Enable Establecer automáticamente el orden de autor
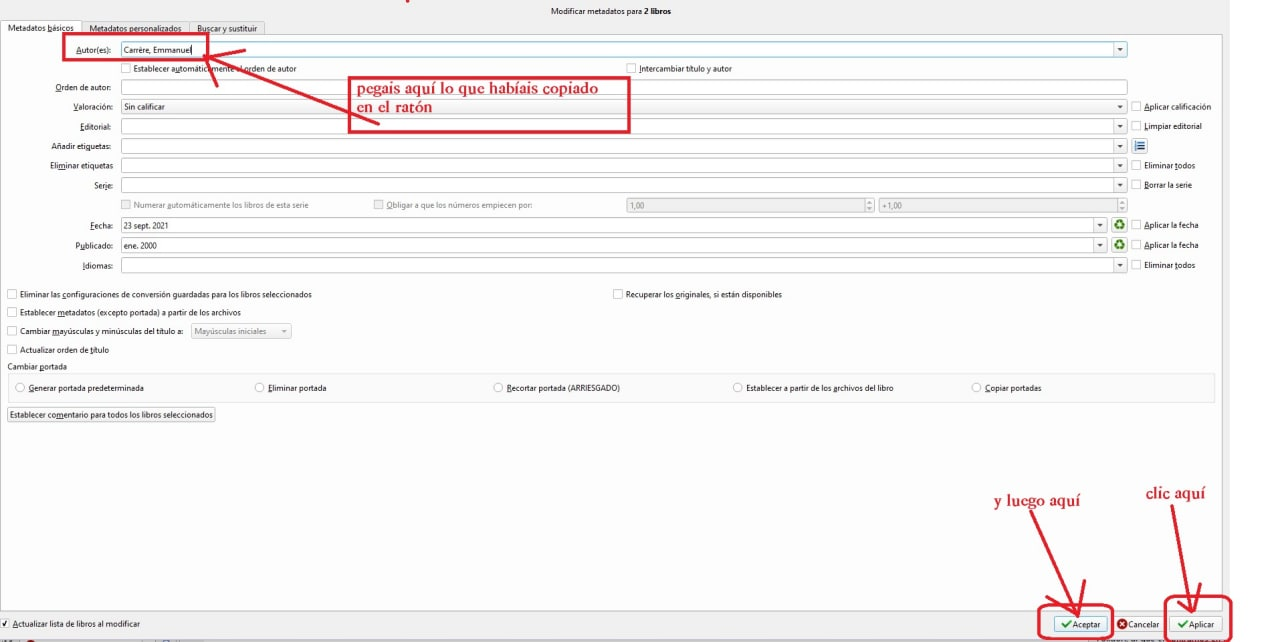The width and height of the screenshot is (1280, 642). [208, 68]
